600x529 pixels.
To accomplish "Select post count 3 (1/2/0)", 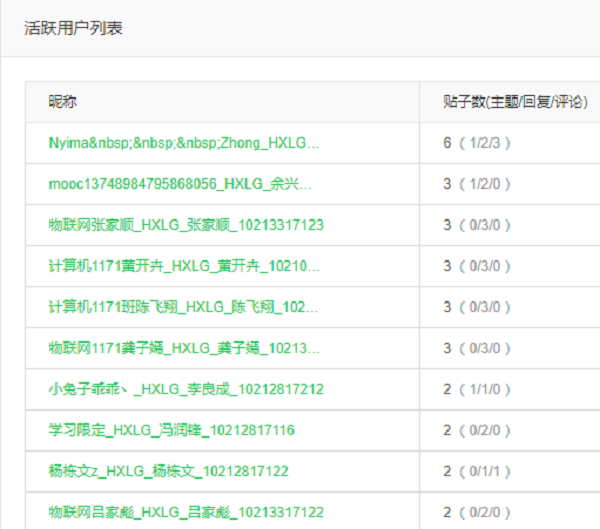I will (476, 184).
